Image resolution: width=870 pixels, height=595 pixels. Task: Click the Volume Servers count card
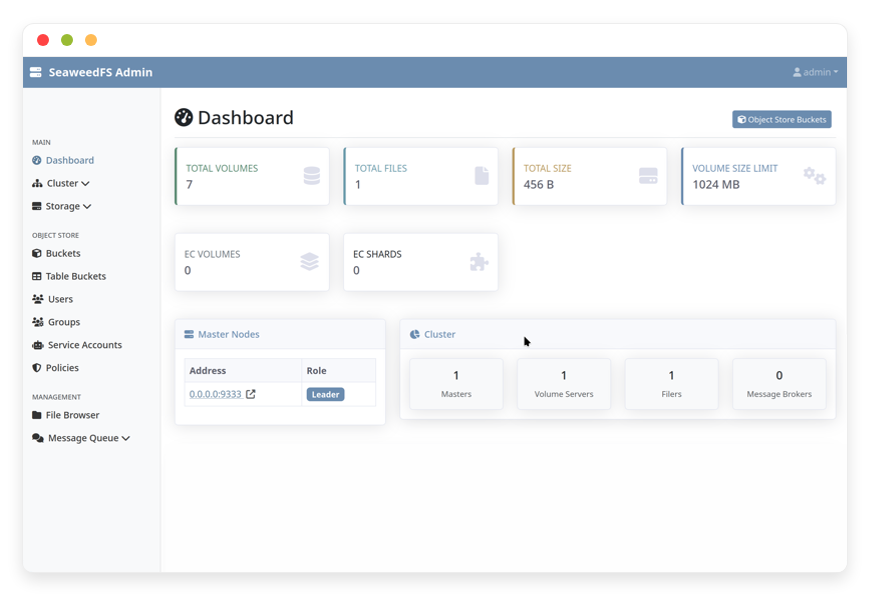pos(564,384)
